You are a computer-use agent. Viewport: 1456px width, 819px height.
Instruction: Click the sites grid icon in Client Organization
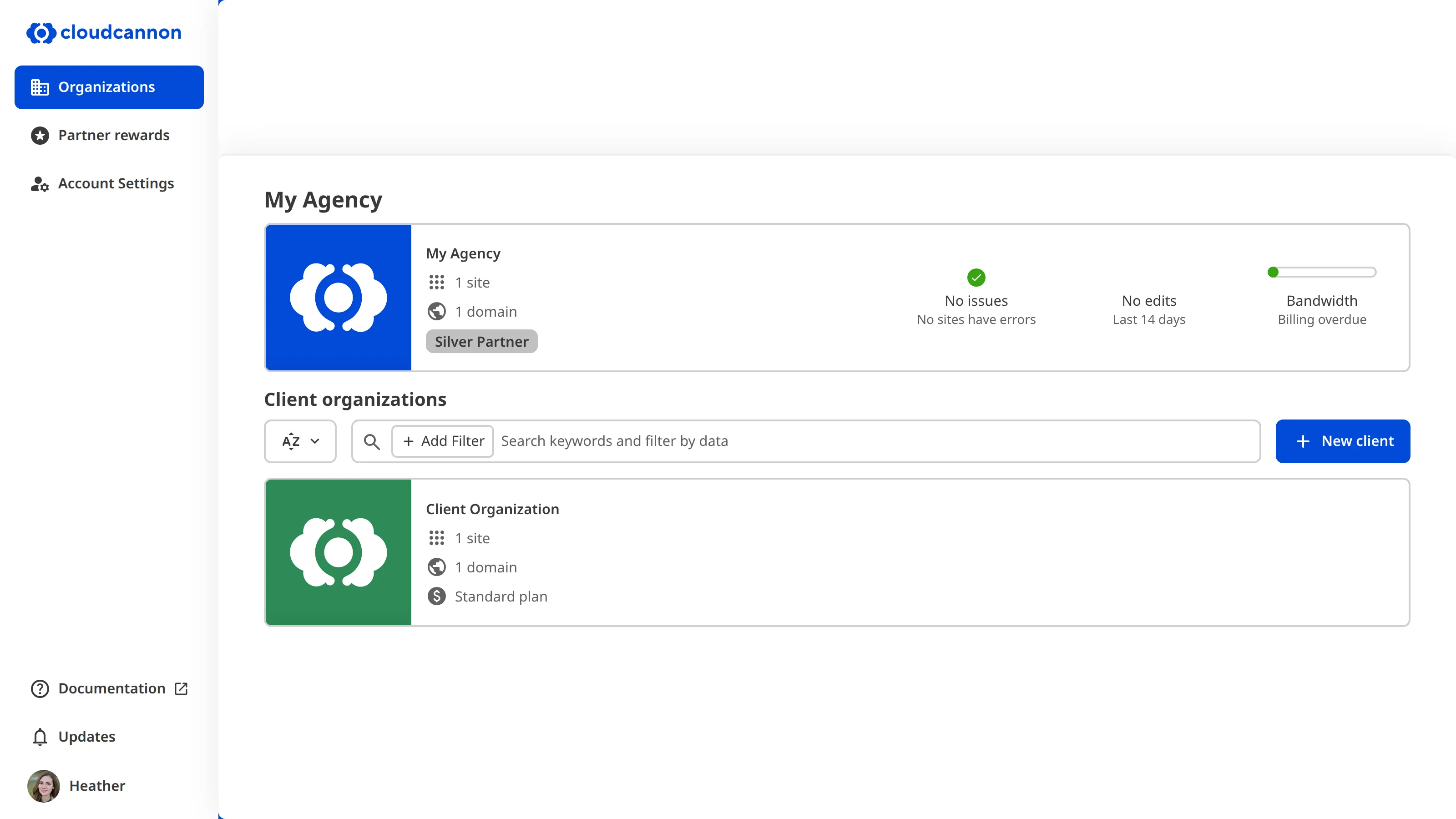436,538
